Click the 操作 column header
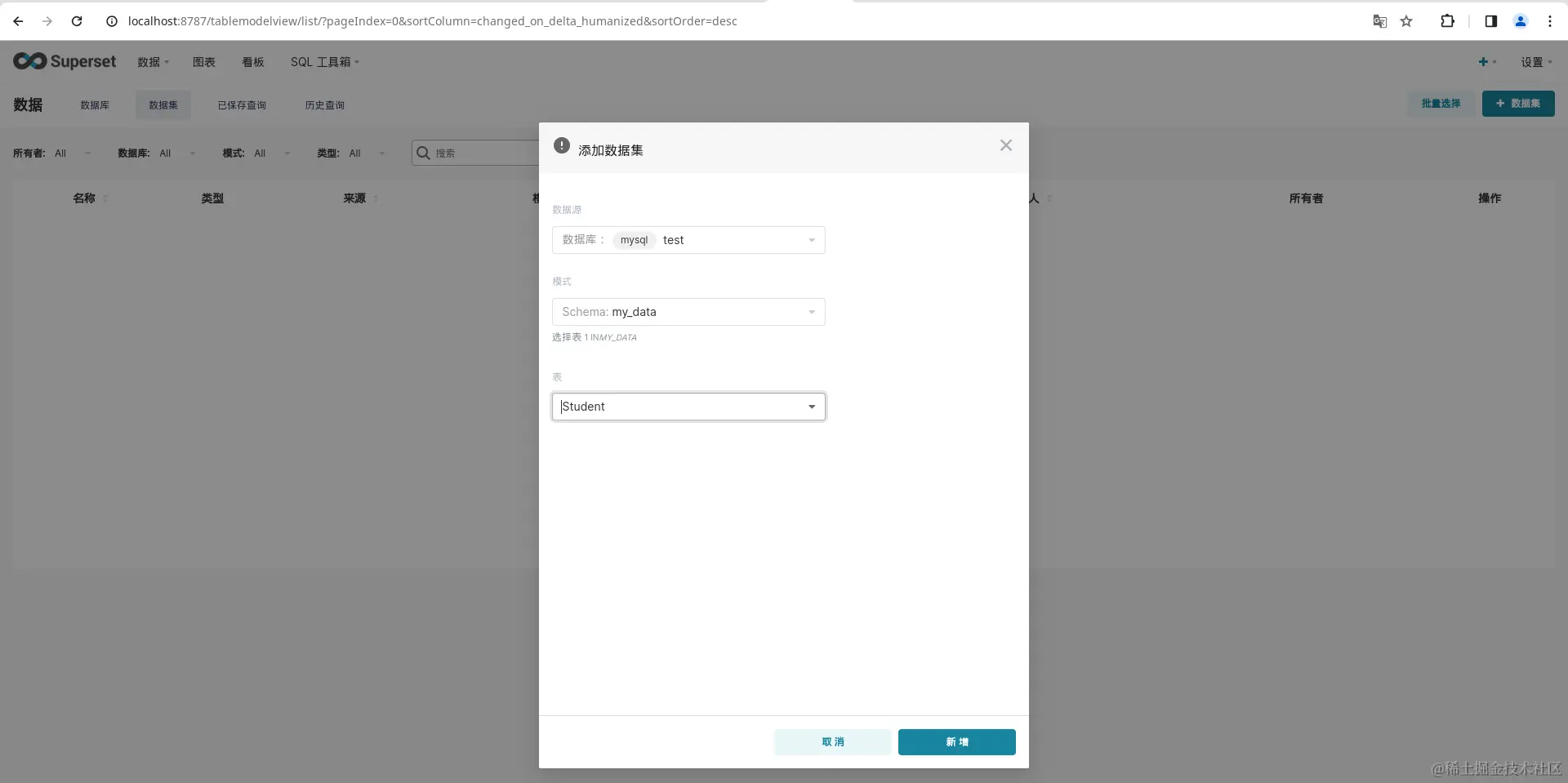 pyautogui.click(x=1490, y=198)
